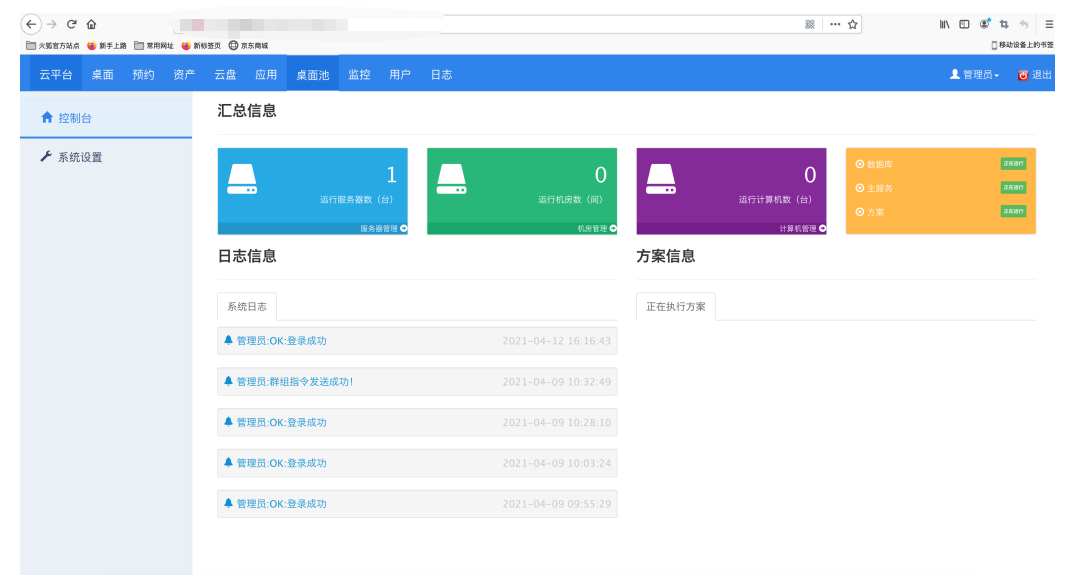This screenshot has height=575, width=1071.
Task: Click the arrow icon next to 服务器管理
Action: [x=404, y=228]
